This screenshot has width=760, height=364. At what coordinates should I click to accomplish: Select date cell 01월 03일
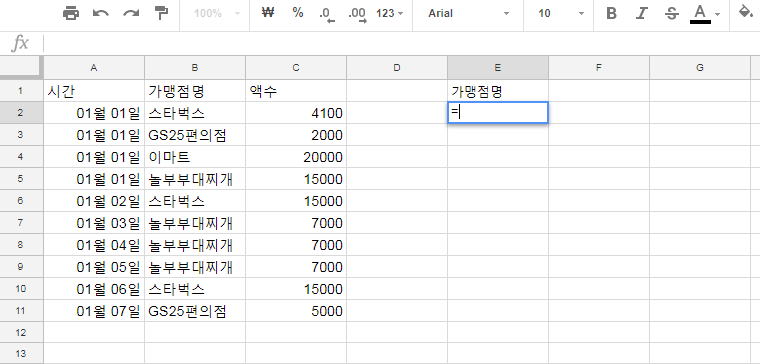pos(94,223)
